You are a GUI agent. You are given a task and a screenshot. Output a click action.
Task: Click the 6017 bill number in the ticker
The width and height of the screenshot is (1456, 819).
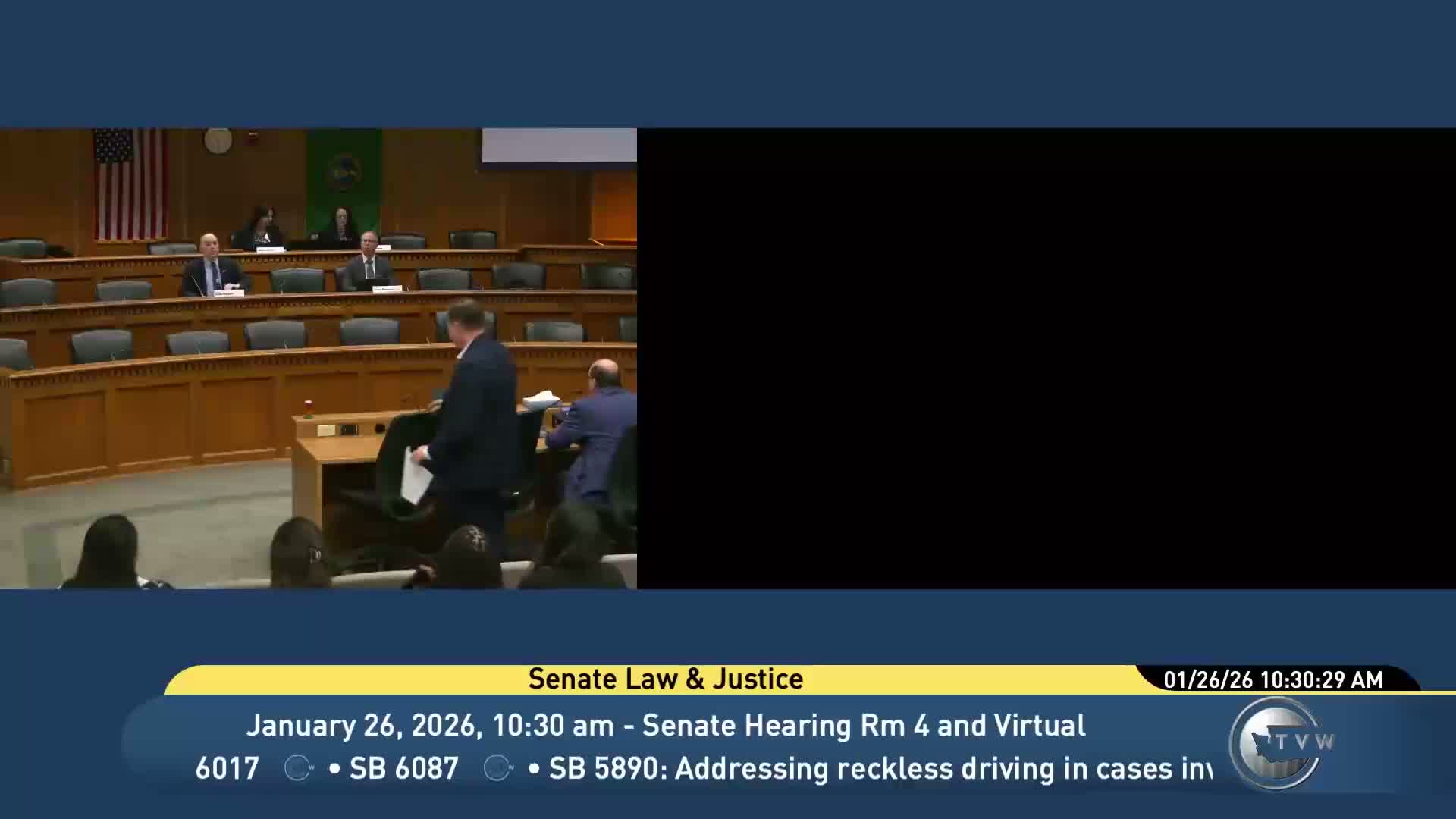pos(227,768)
